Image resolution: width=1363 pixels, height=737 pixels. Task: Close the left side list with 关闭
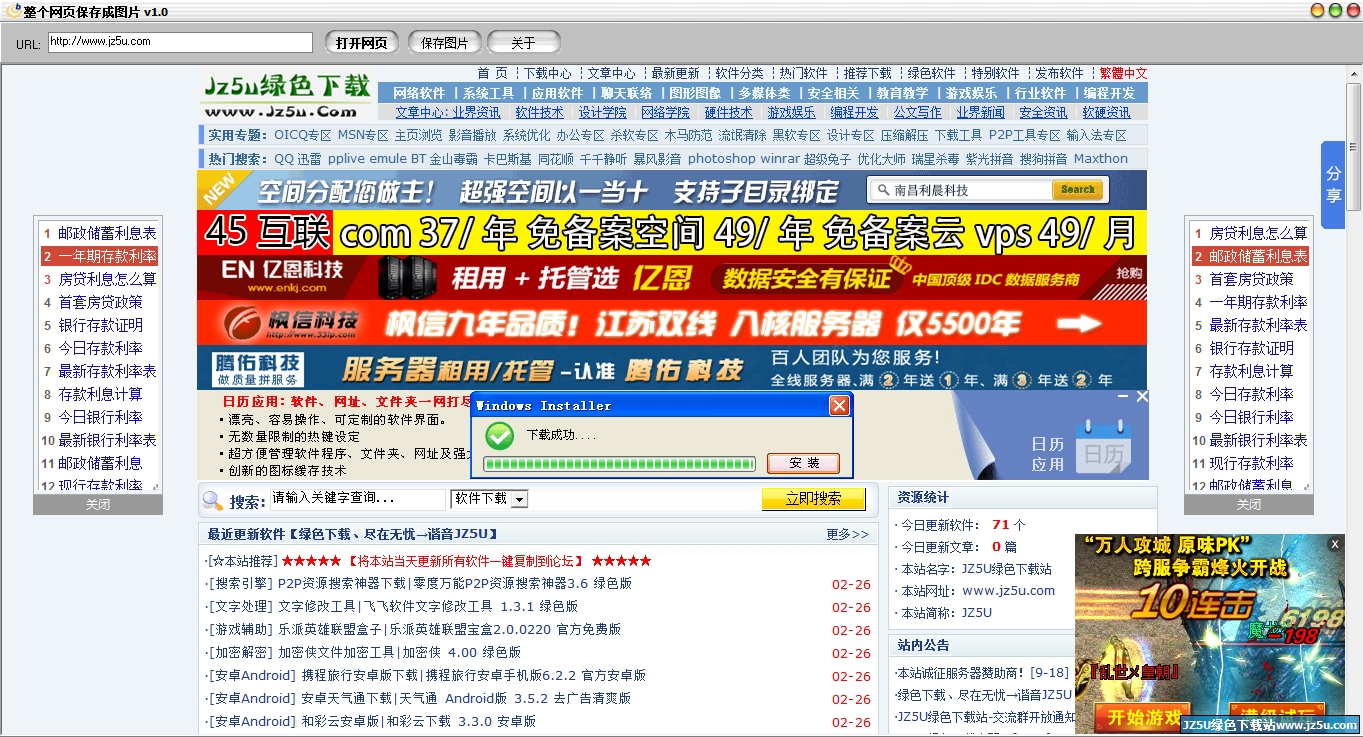pos(98,505)
